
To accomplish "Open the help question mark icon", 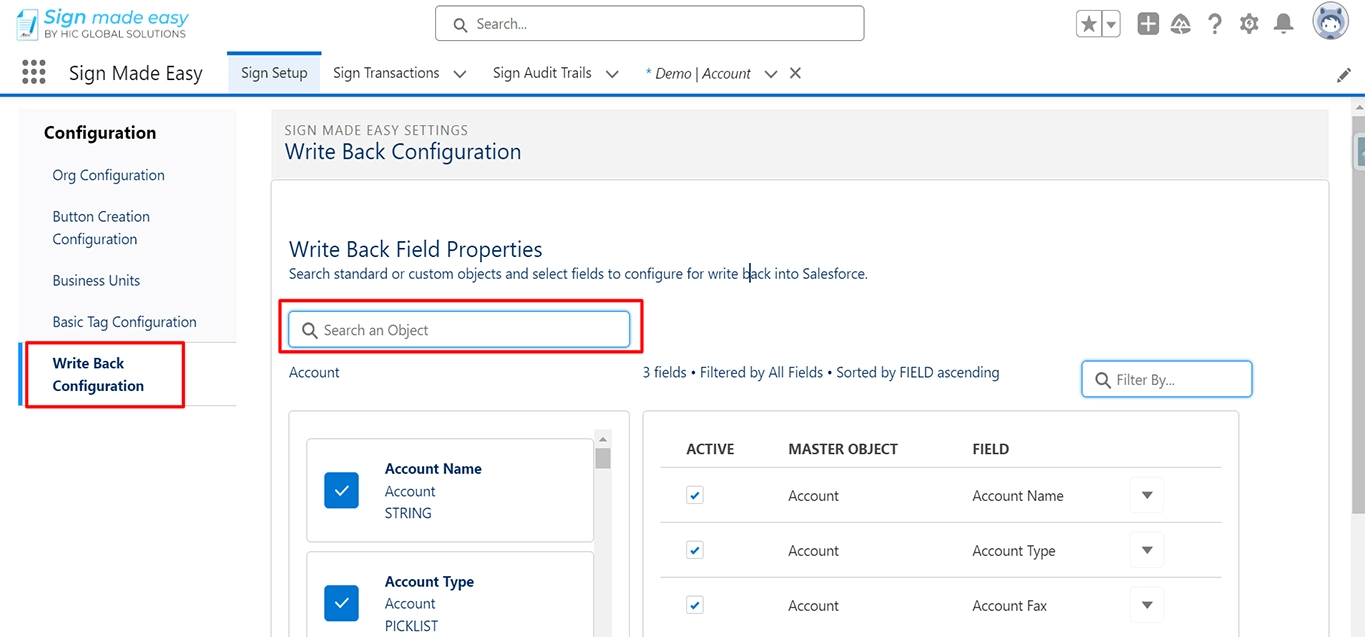I will tap(1215, 24).
